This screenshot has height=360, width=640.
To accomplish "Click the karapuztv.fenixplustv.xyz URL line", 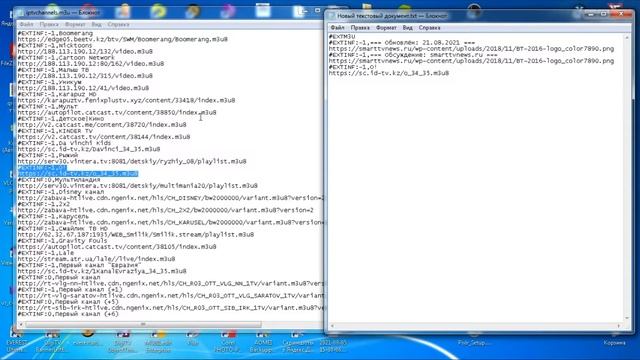I will point(126,100).
